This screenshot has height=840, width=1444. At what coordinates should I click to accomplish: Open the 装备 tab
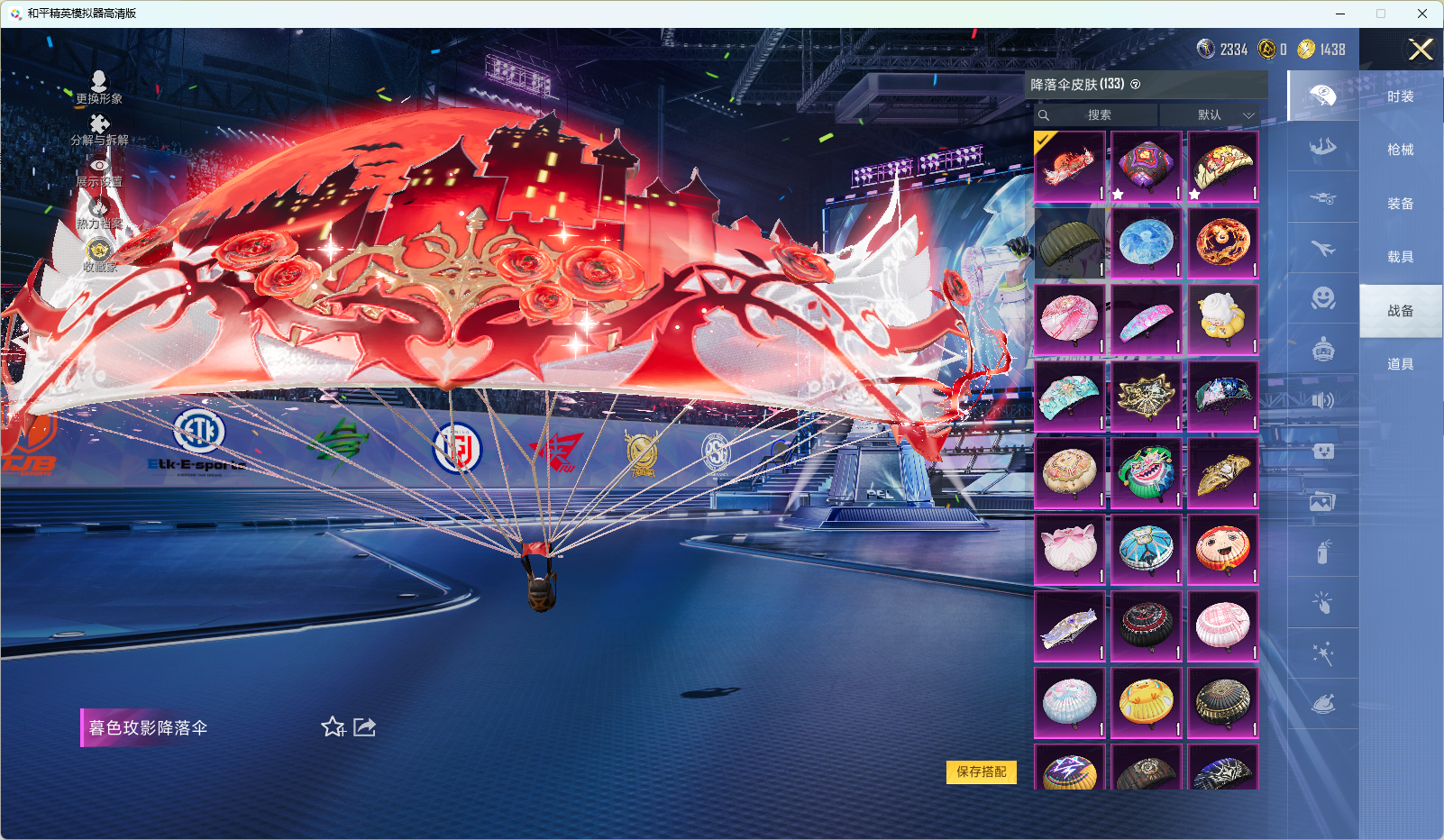(x=1401, y=204)
